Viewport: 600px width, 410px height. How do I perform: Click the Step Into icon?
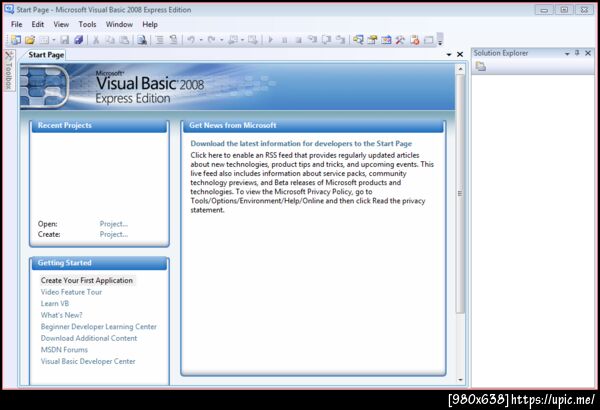[313, 39]
